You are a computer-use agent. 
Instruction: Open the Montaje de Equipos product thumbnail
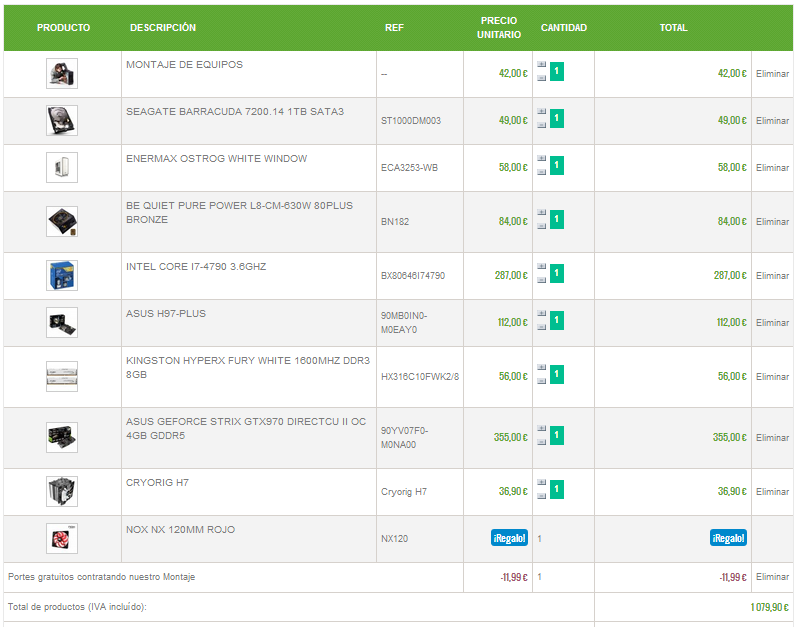(62, 73)
